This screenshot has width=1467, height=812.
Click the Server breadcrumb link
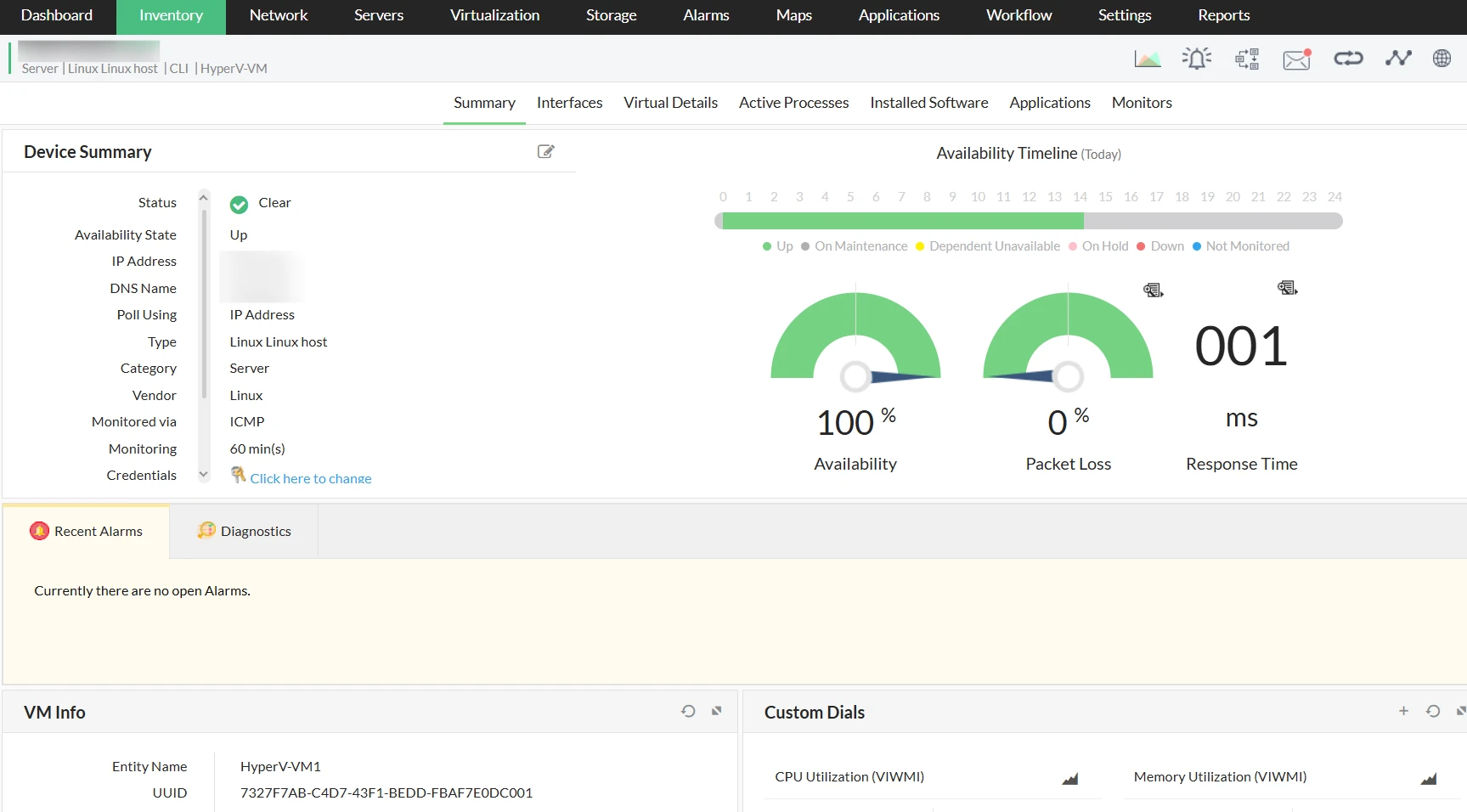[x=40, y=69]
